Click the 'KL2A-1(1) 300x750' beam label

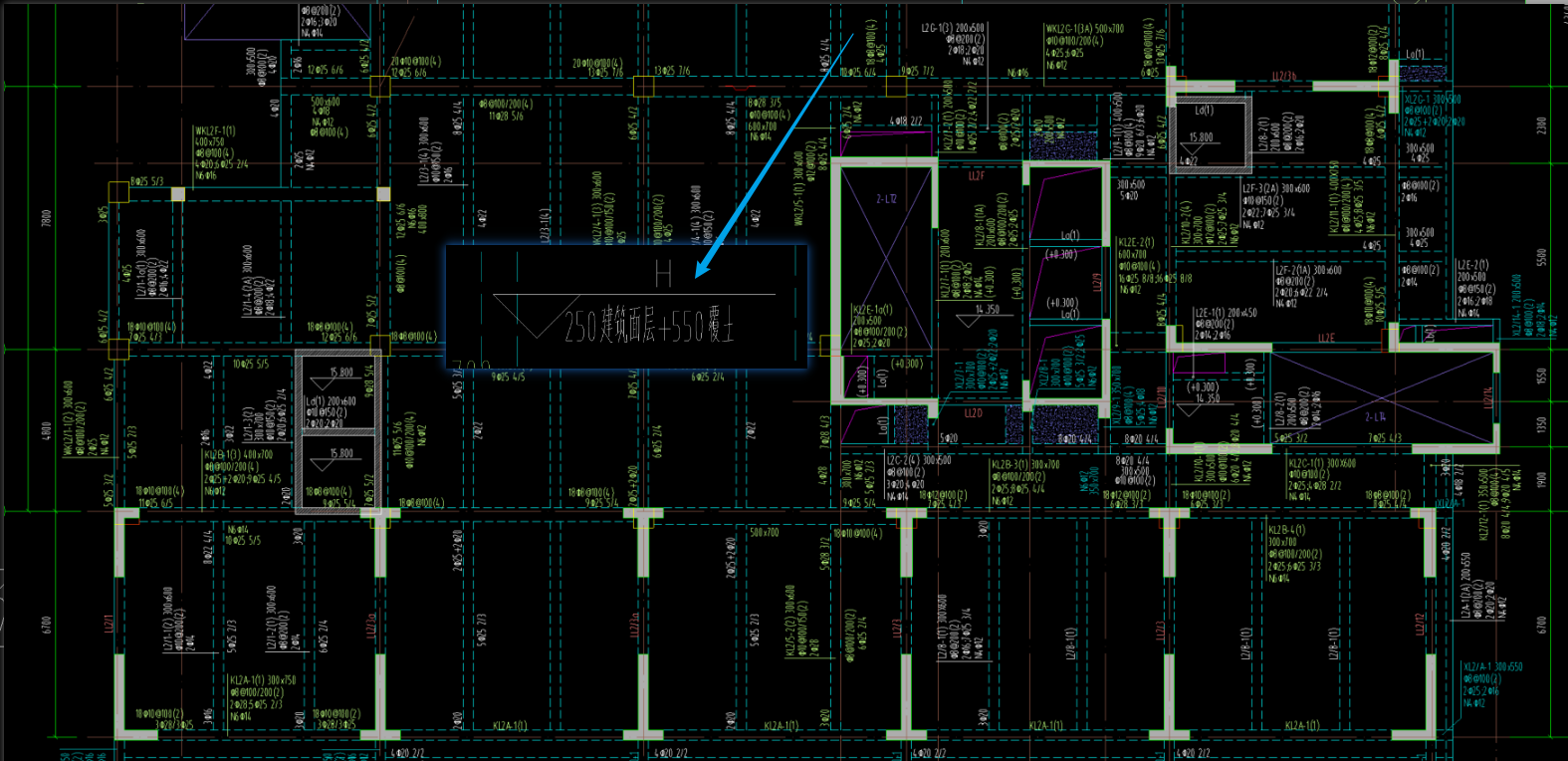tap(263, 680)
